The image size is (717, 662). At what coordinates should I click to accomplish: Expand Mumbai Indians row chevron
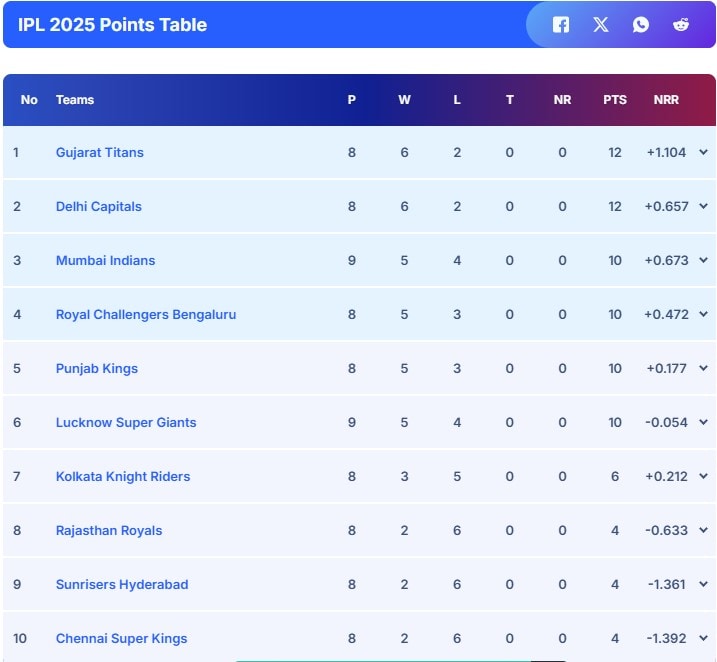pos(703,261)
